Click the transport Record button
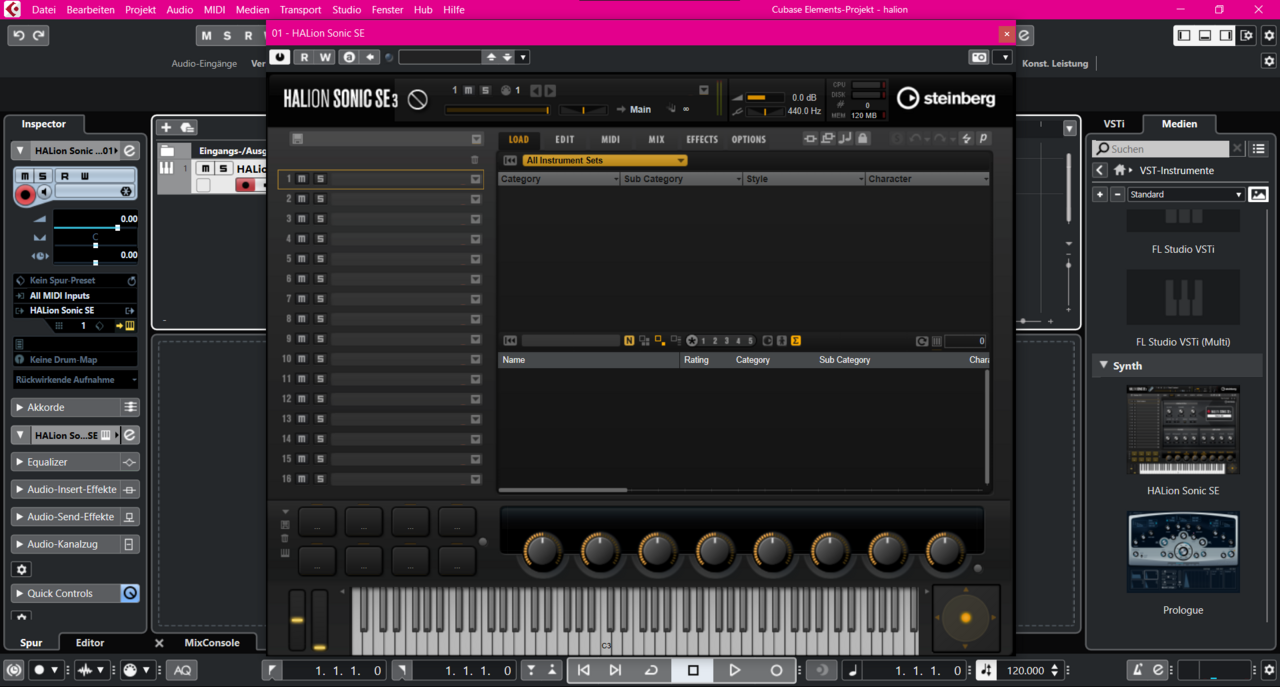This screenshot has width=1280, height=687. coord(776,670)
